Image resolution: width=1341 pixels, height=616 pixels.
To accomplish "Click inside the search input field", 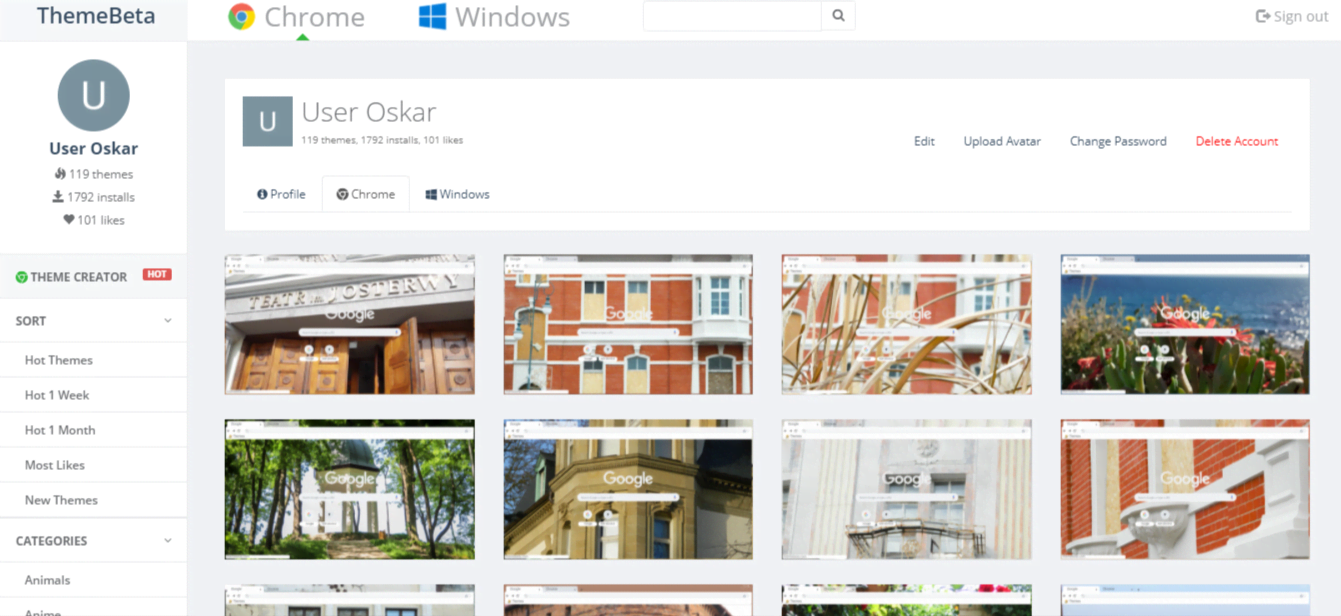I will (x=731, y=16).
